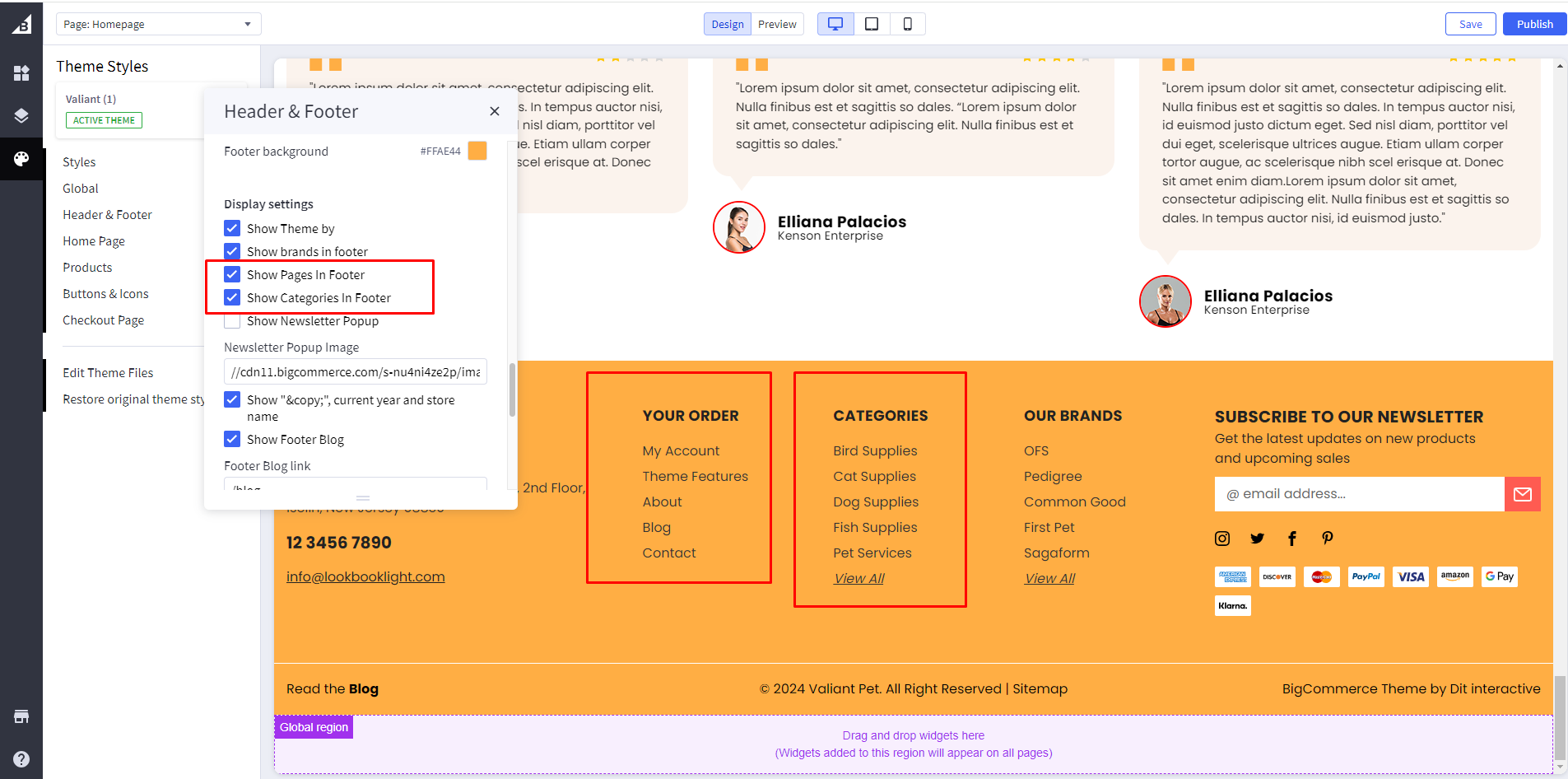1568x779 pixels.
Task: Toggle Show copyright year and store name
Action: [x=232, y=399]
